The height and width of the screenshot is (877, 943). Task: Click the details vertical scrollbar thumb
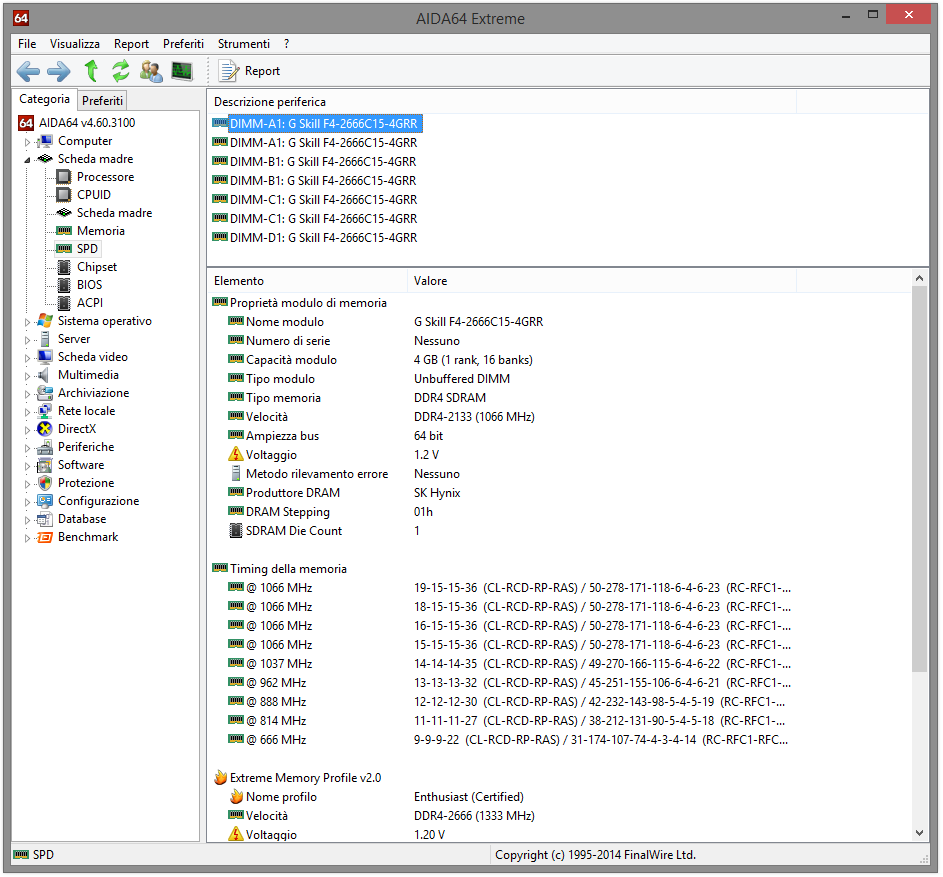919,479
